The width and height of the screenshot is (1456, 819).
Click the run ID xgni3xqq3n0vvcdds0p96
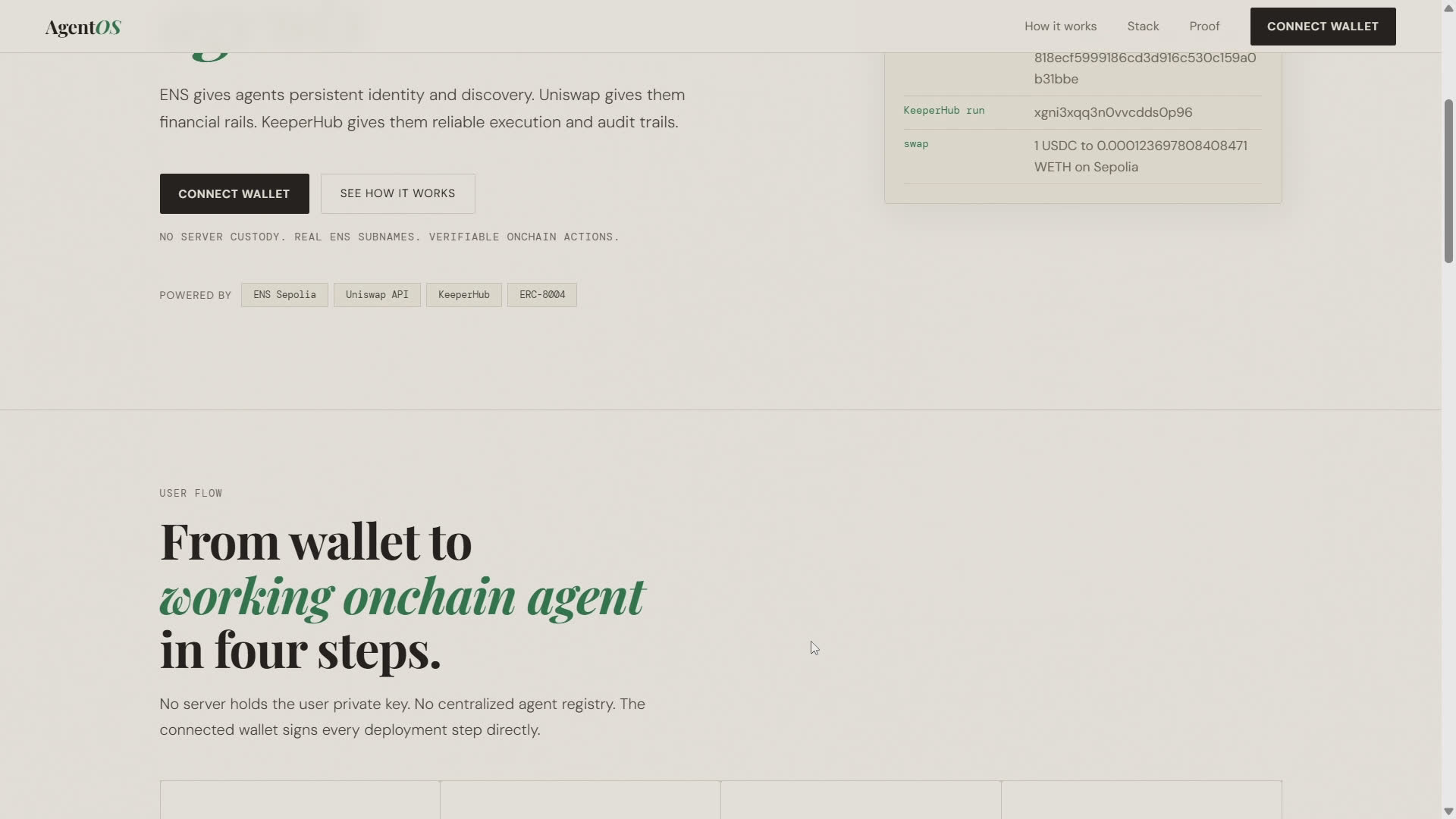click(1113, 112)
